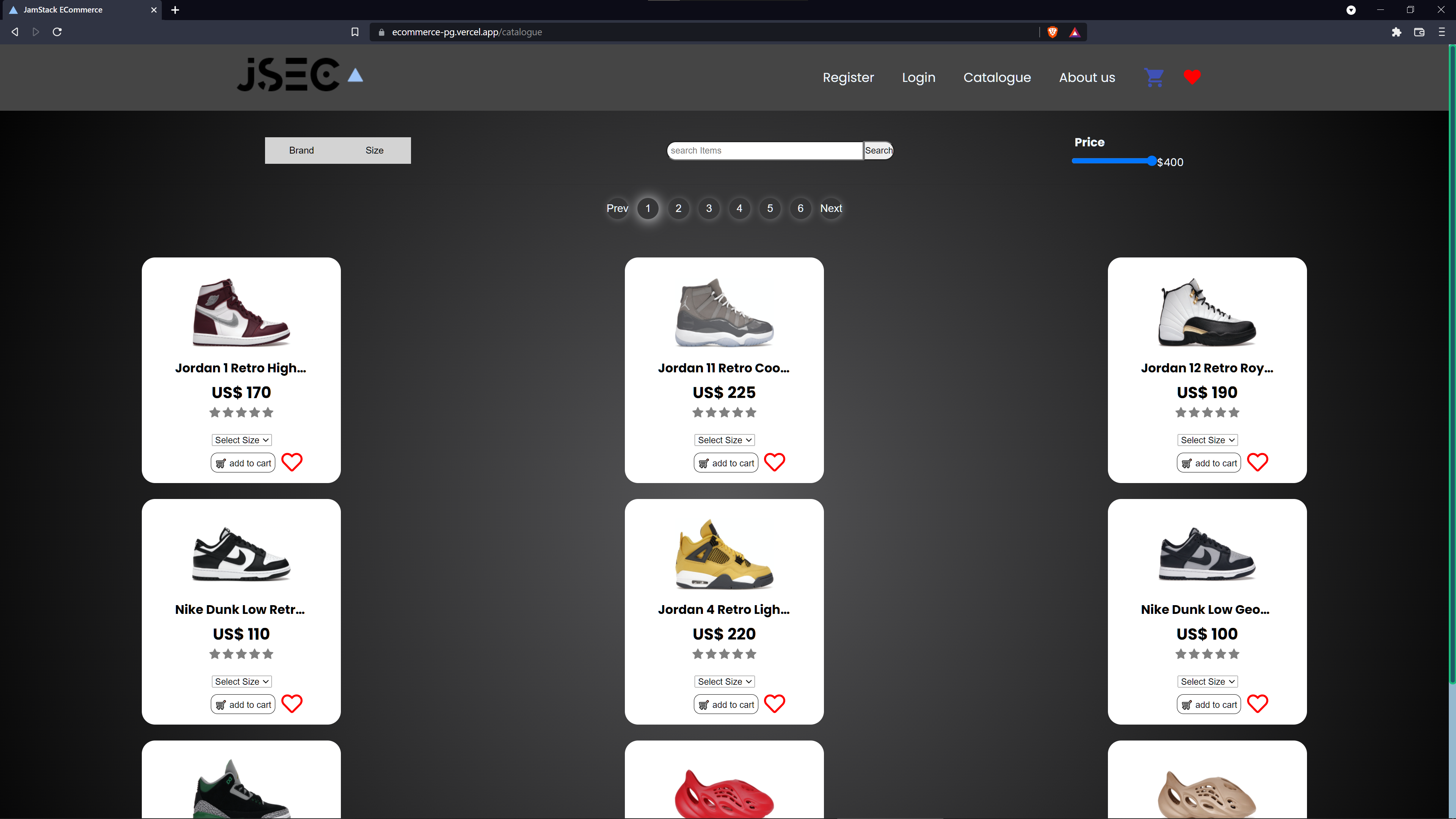The width and height of the screenshot is (1456, 819).
Task: Click the five-star rating under US$ 170
Action: coord(242,413)
